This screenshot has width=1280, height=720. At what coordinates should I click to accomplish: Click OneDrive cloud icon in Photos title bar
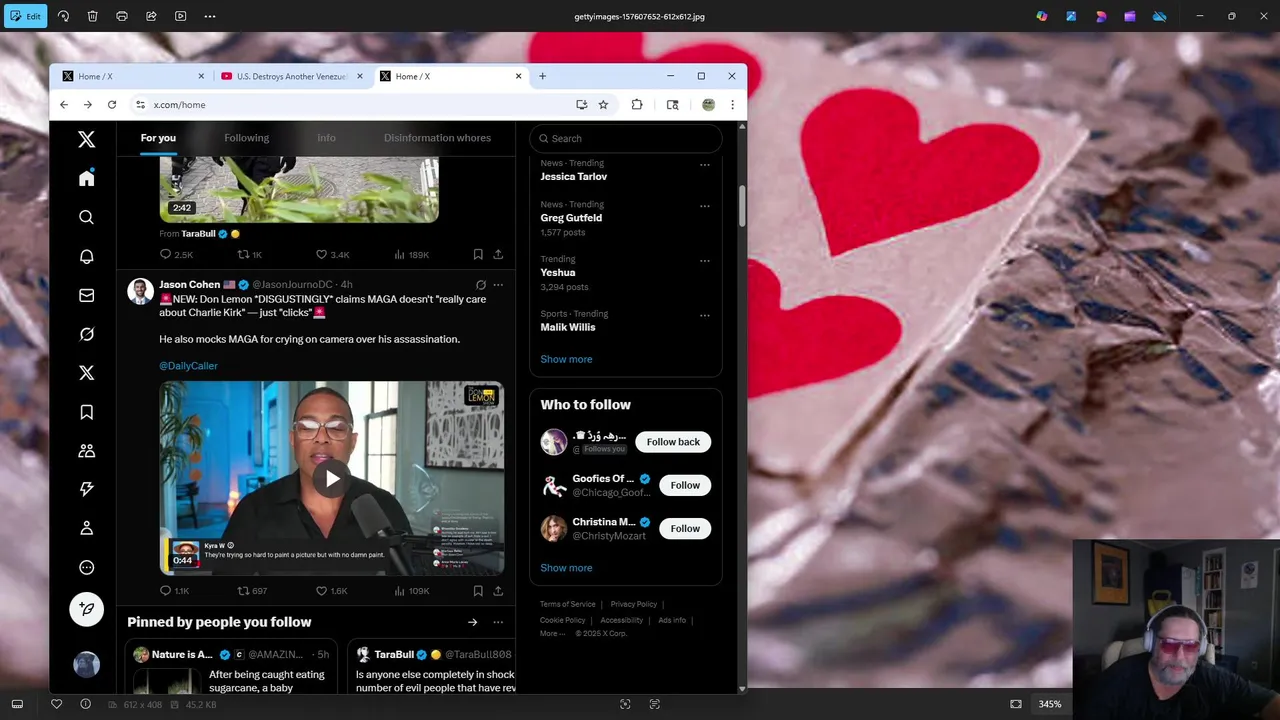[1160, 16]
